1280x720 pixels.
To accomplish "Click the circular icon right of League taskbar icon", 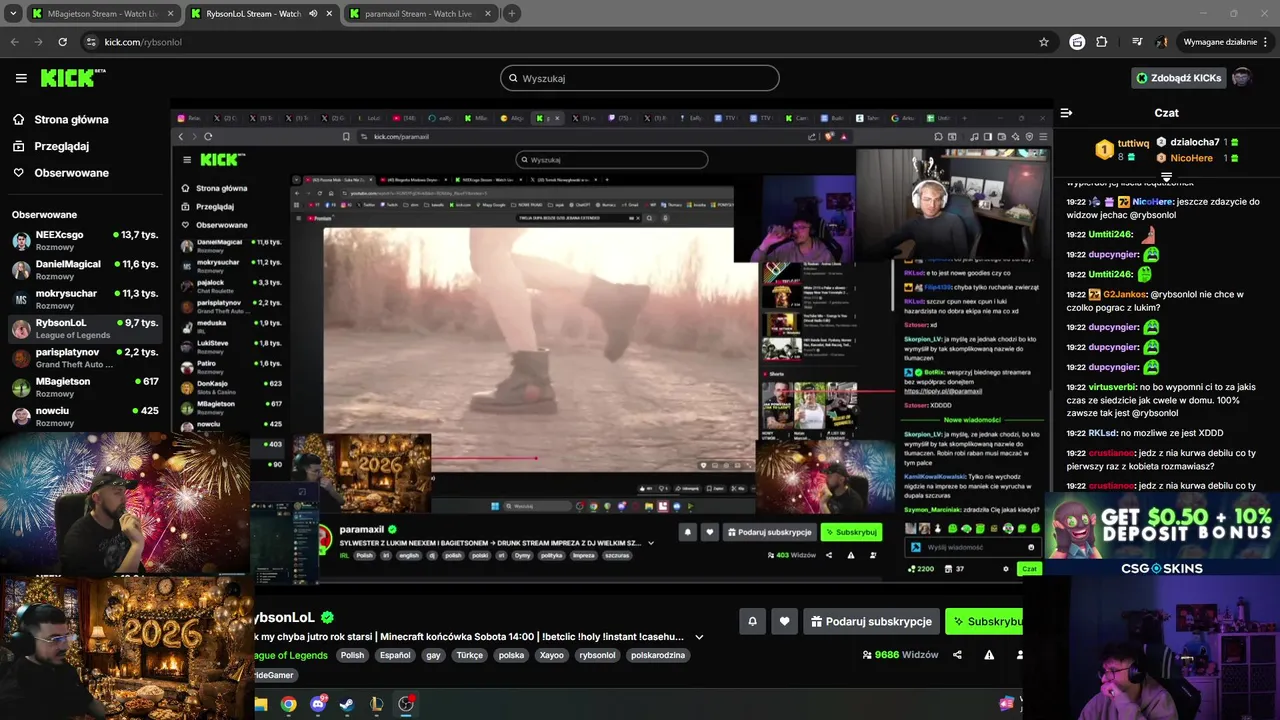I will [x=406, y=704].
